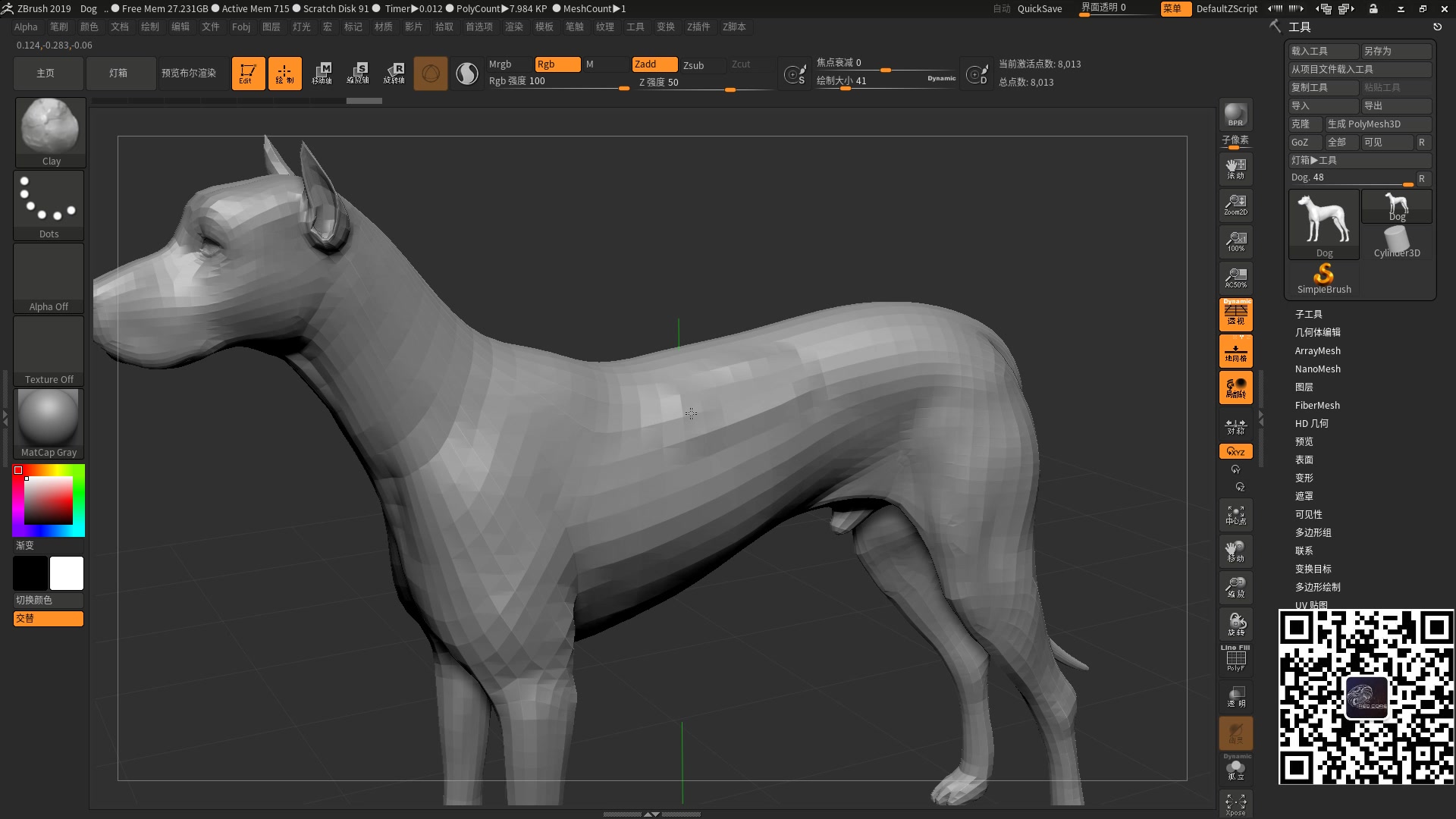The width and height of the screenshot is (1456, 819).
Task: Open the 笔刷 (Brush) menu
Action: click(58, 27)
